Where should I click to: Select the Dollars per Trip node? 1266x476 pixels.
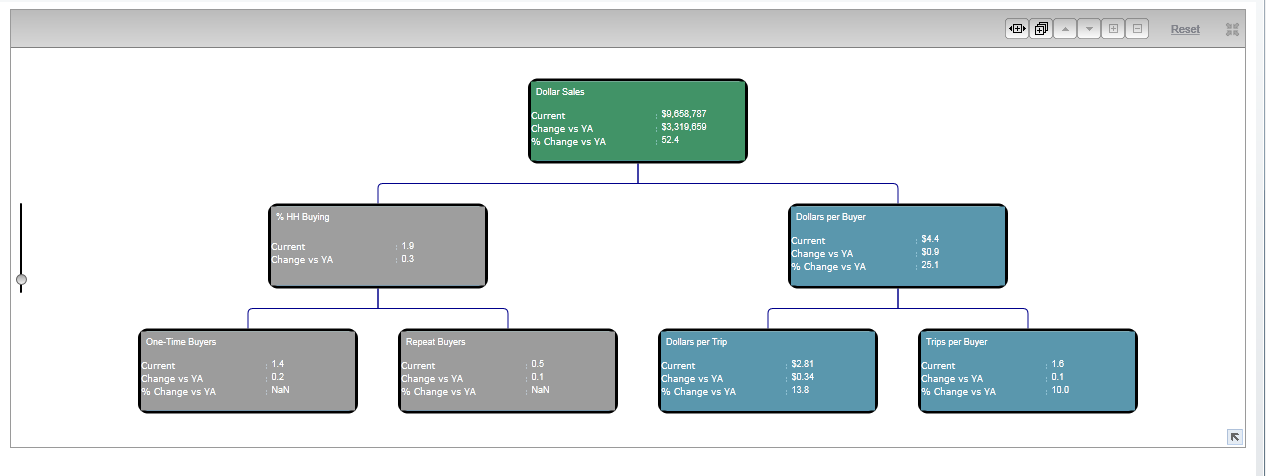click(767, 371)
